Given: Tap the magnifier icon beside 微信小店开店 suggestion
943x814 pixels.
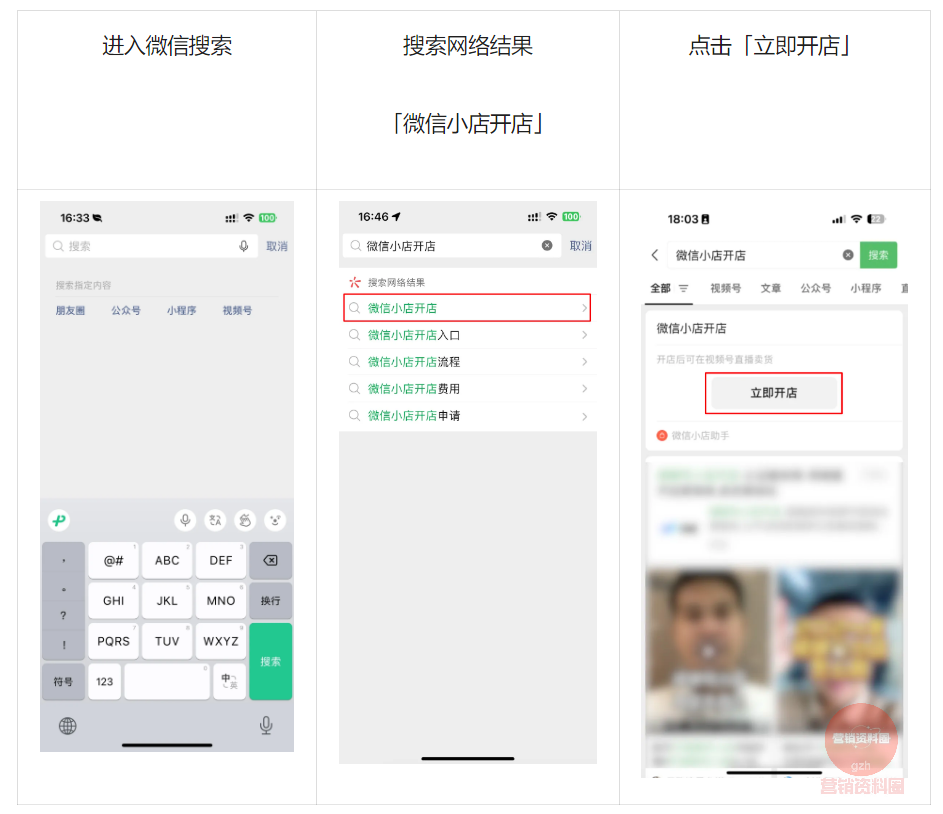Looking at the screenshot, I should tap(355, 308).
